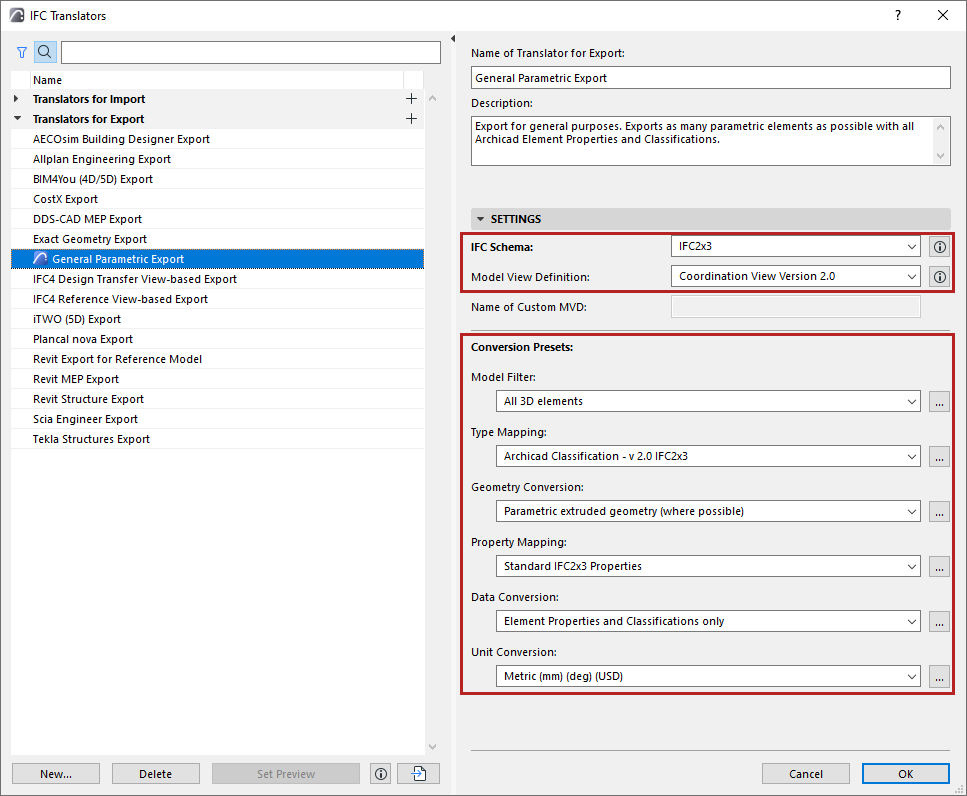Open the IFC Schema dropdown
967x796 pixels.
(x=796, y=247)
